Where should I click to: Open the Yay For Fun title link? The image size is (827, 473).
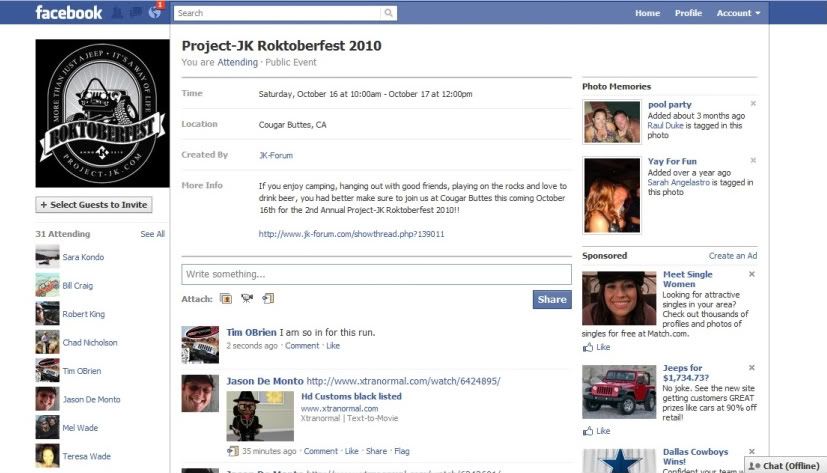point(672,161)
